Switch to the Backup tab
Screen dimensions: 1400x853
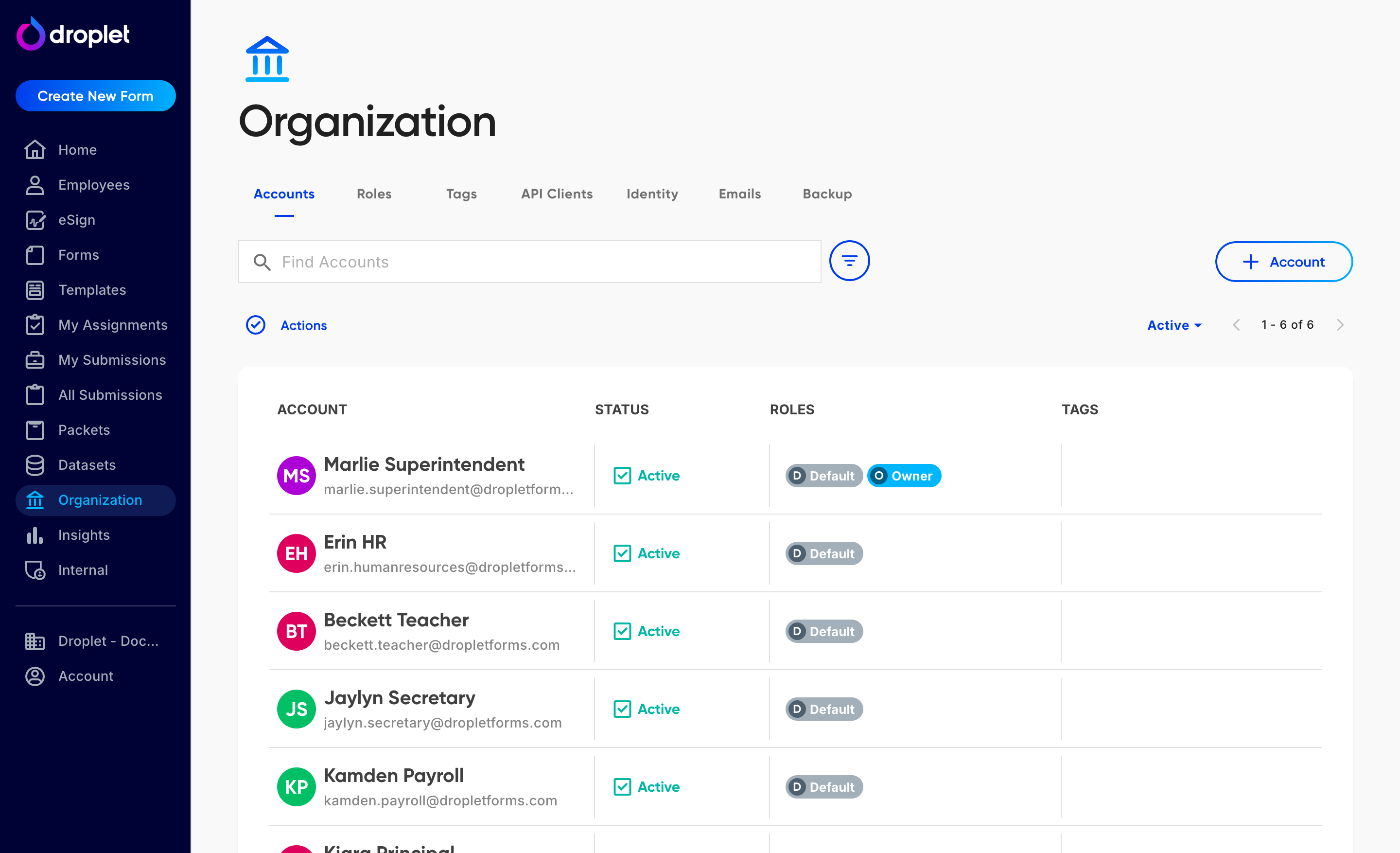coord(827,194)
